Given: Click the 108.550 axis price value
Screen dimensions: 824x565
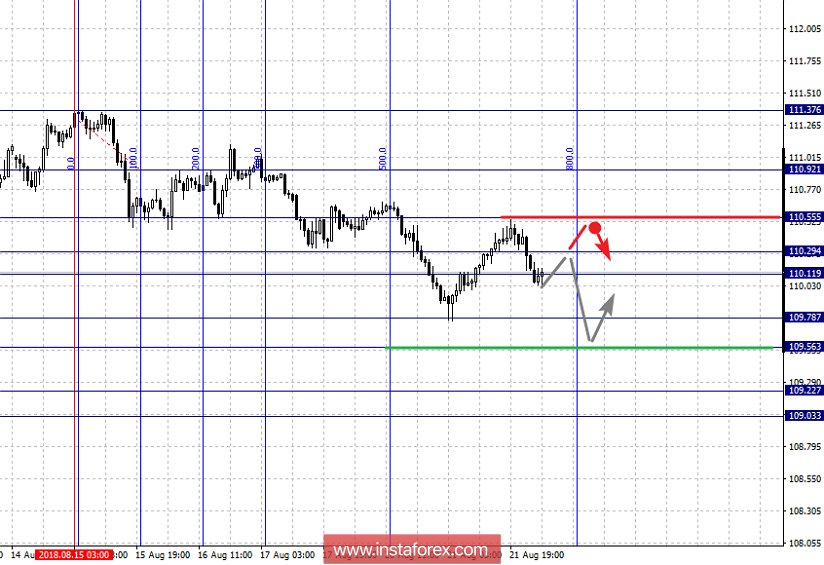Looking at the screenshot, I should coord(805,479).
